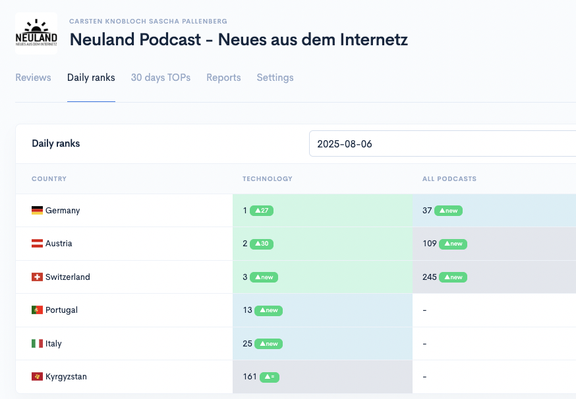Click the Kyrgyzstan country name
Screen dimensions: 576x399
pyautogui.click(x=66, y=377)
